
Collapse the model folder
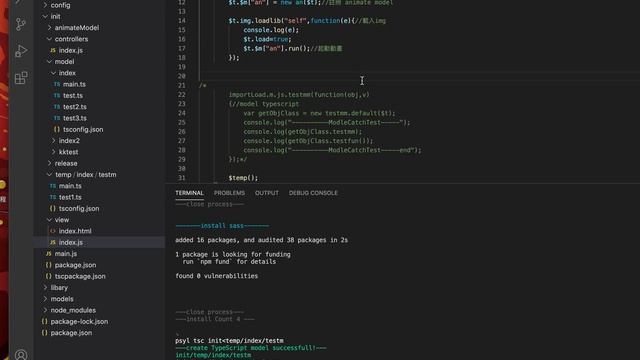coord(64,62)
